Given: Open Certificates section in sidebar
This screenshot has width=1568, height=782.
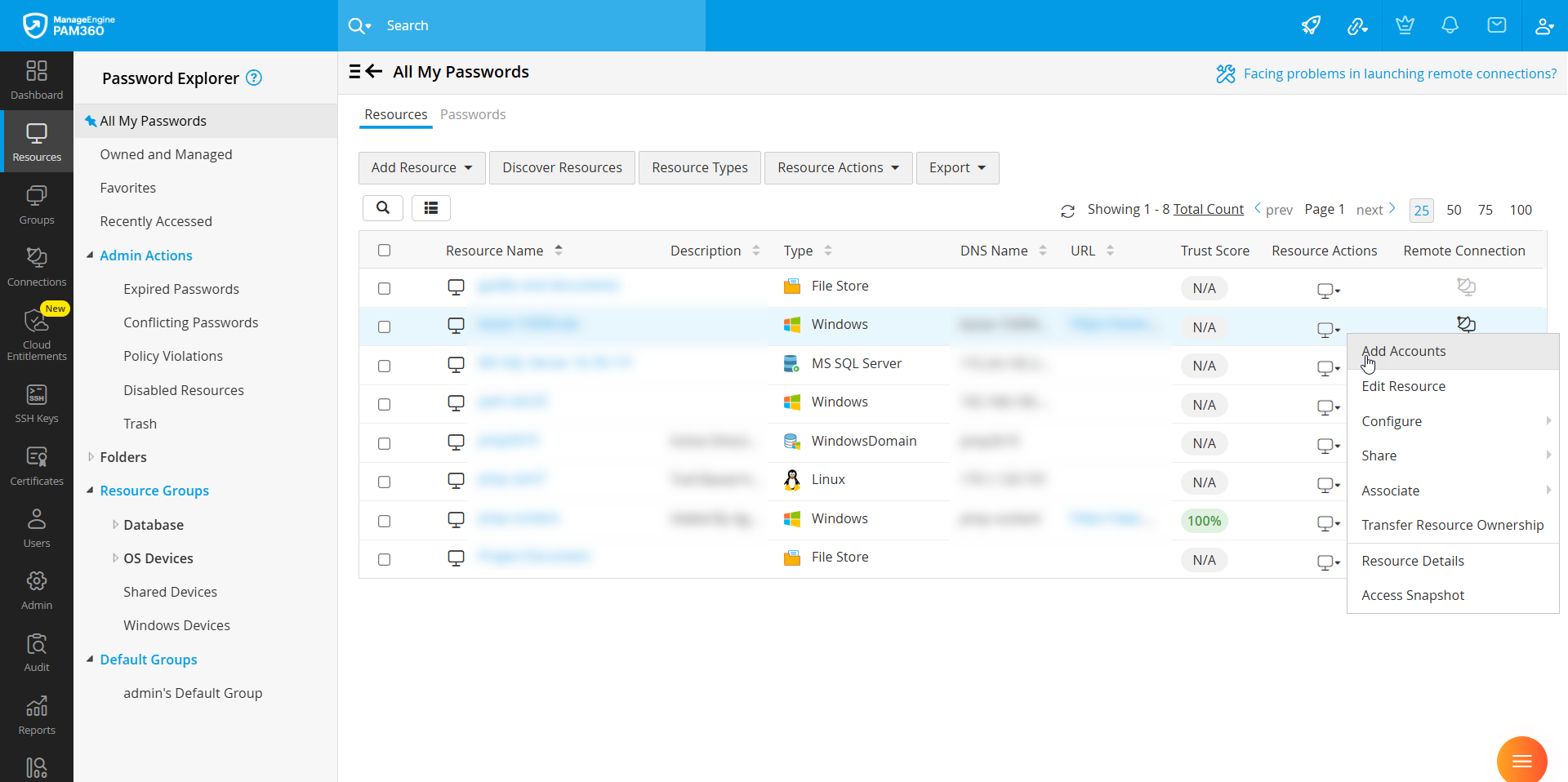Looking at the screenshot, I should (37, 466).
